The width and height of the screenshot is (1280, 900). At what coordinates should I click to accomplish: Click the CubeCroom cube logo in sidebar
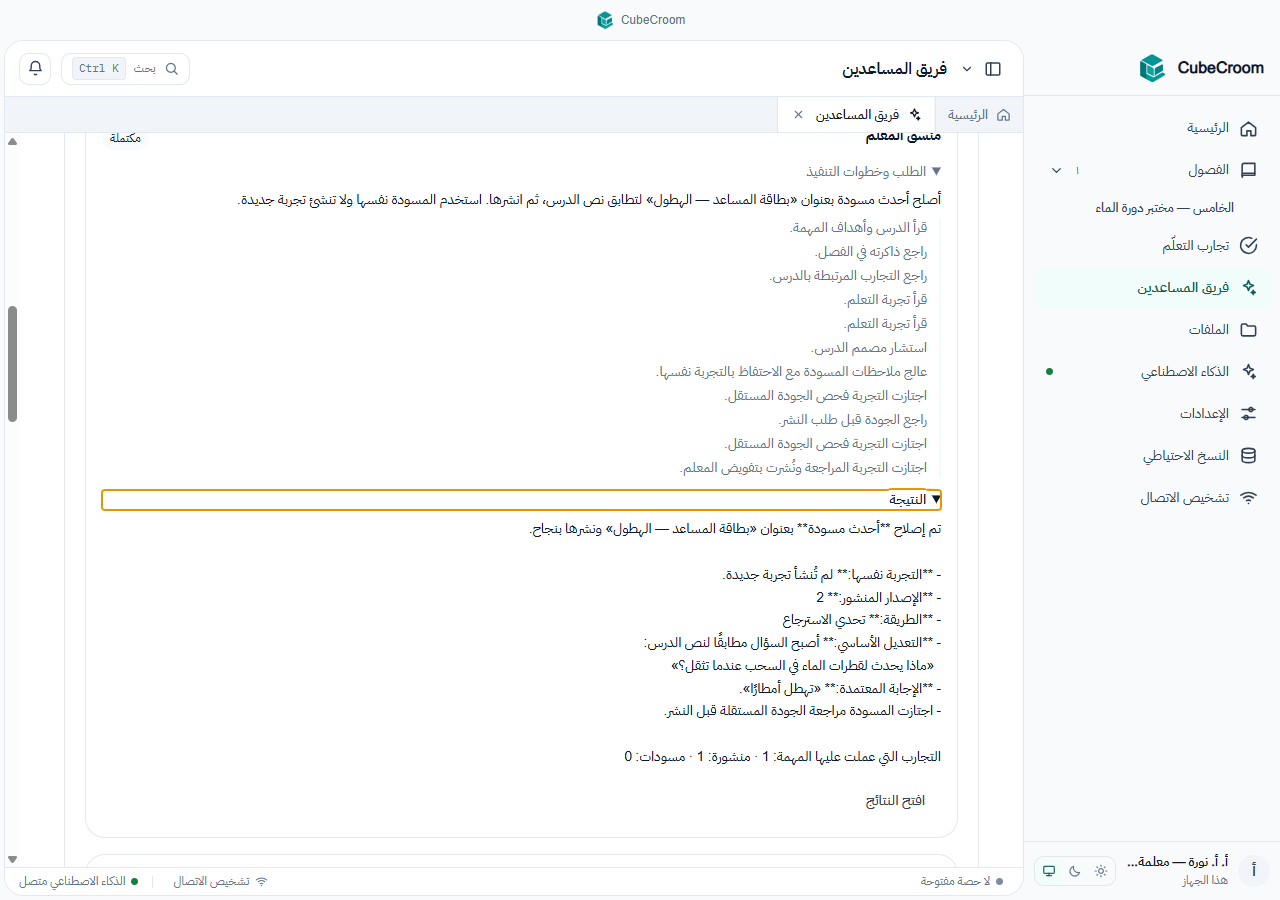(1153, 68)
